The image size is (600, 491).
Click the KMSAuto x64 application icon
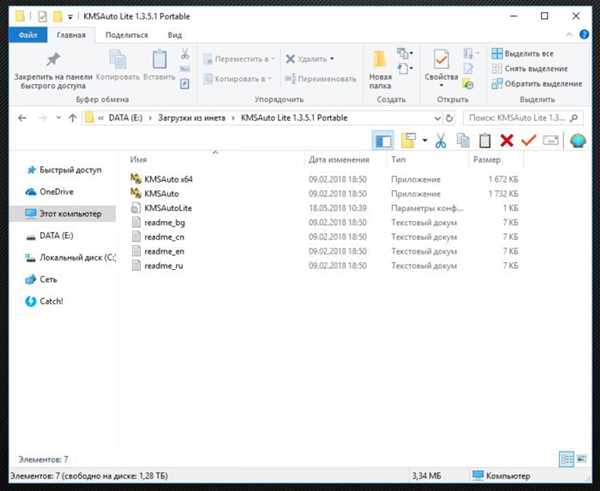(136, 179)
